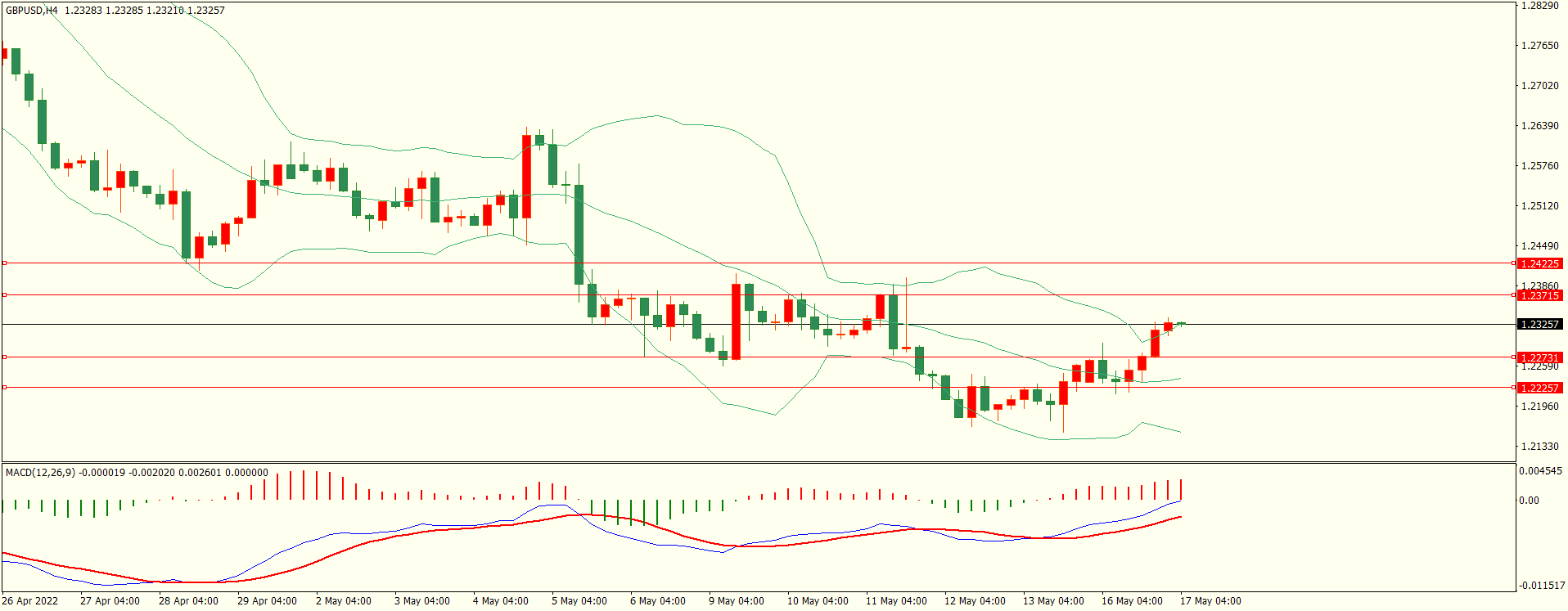Image resolution: width=1568 pixels, height=611 pixels.
Task: Click the 2 May 04:00 time label
Action: pyautogui.click(x=344, y=601)
